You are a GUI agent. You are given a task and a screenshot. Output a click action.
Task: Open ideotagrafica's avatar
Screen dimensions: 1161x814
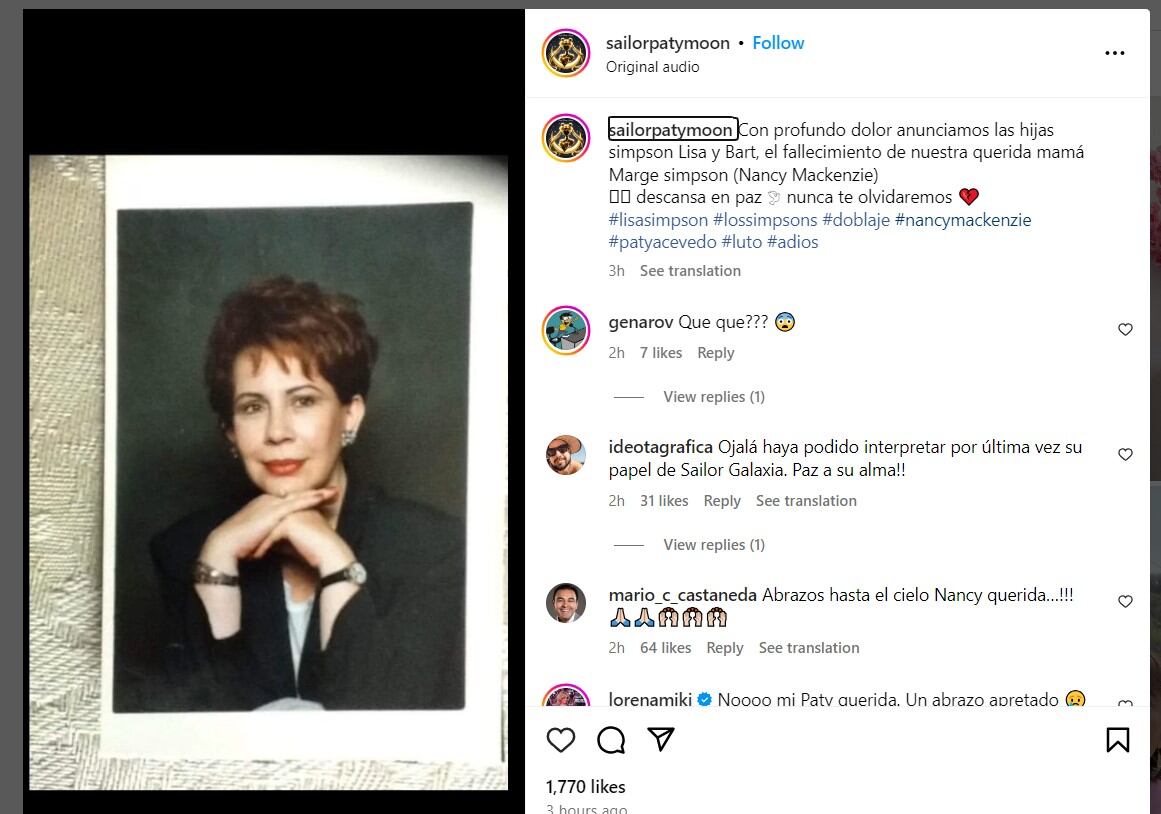click(x=565, y=455)
